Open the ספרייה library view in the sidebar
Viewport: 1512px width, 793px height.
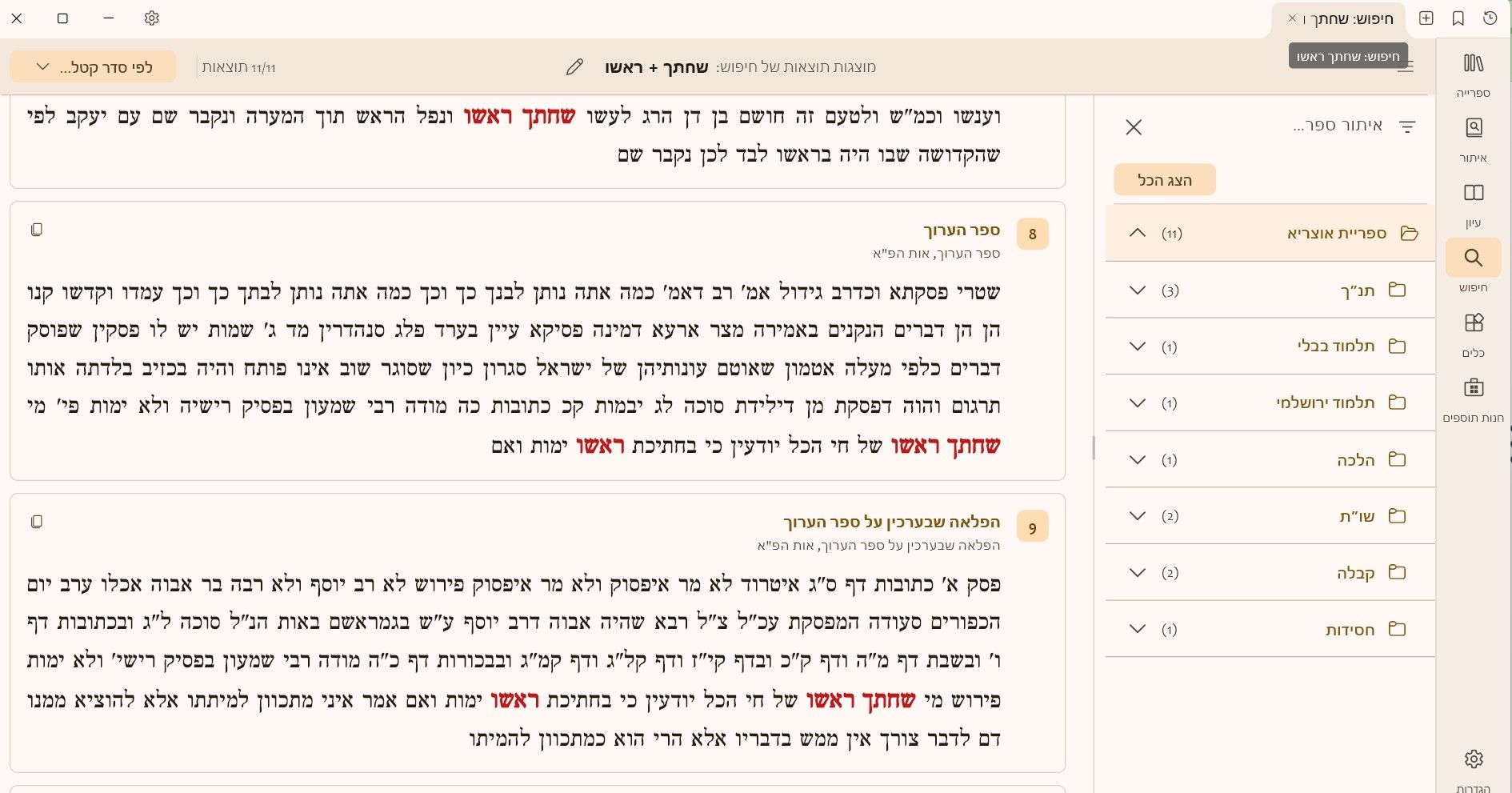pos(1473,74)
